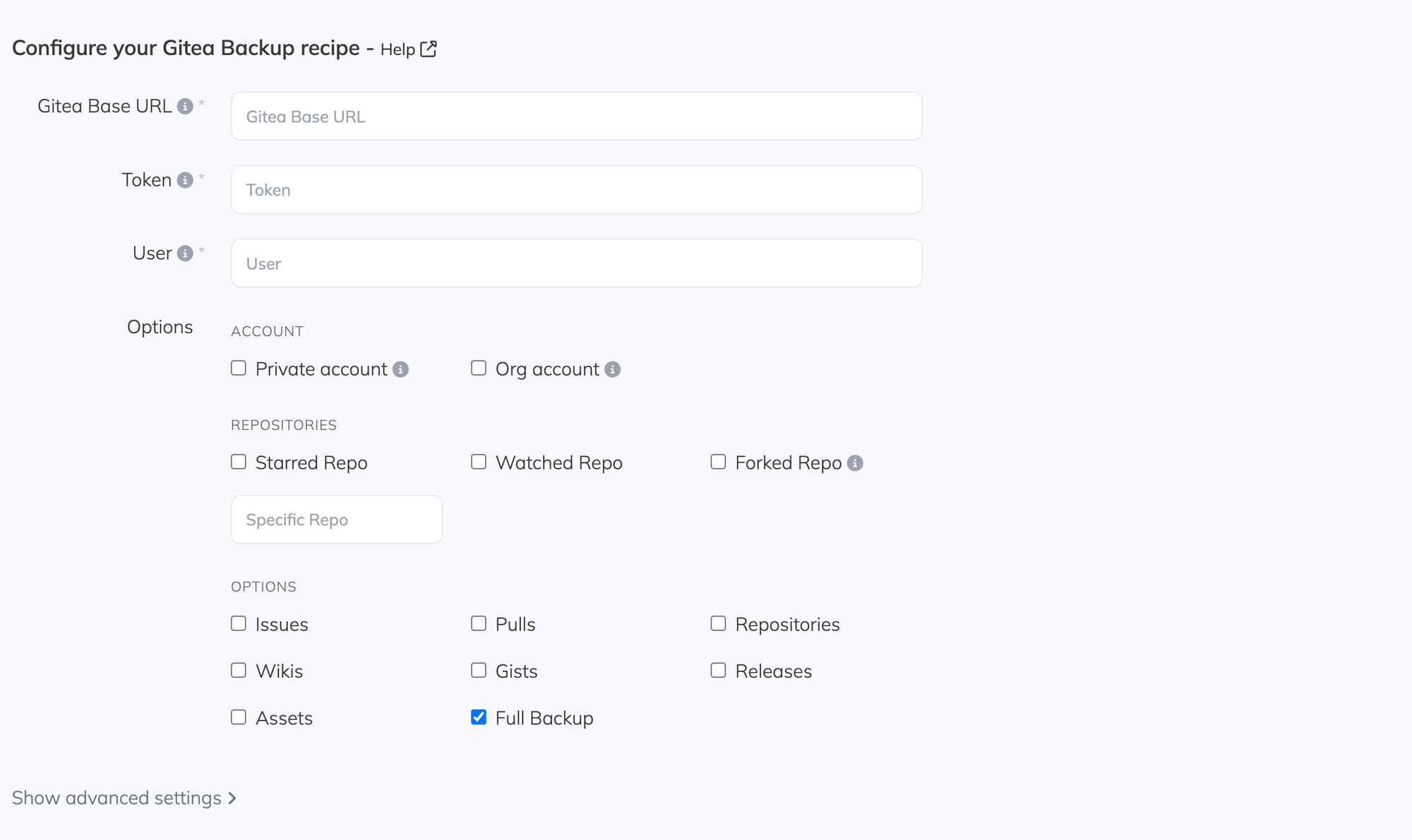Click the external link icon beside Help
The height and width of the screenshot is (840, 1412).
click(429, 49)
